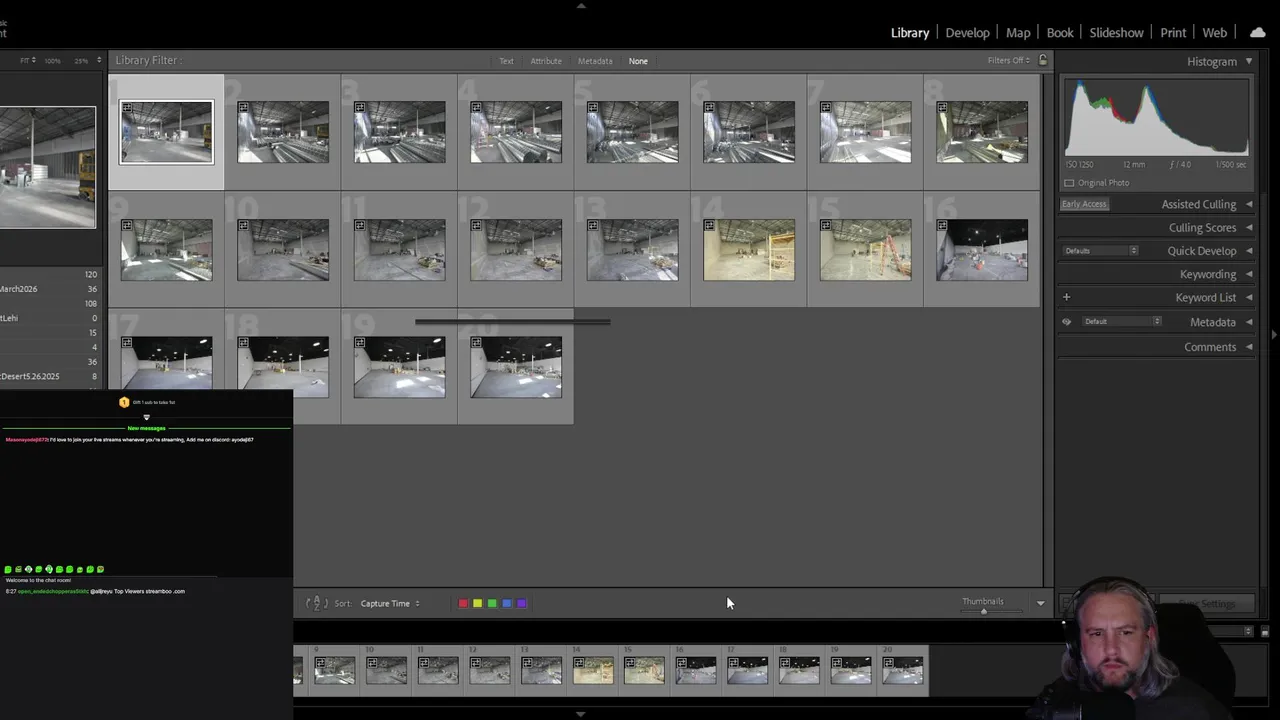The height and width of the screenshot is (720, 1280).
Task: Click the Library Filter Attribute option
Action: [546, 61]
